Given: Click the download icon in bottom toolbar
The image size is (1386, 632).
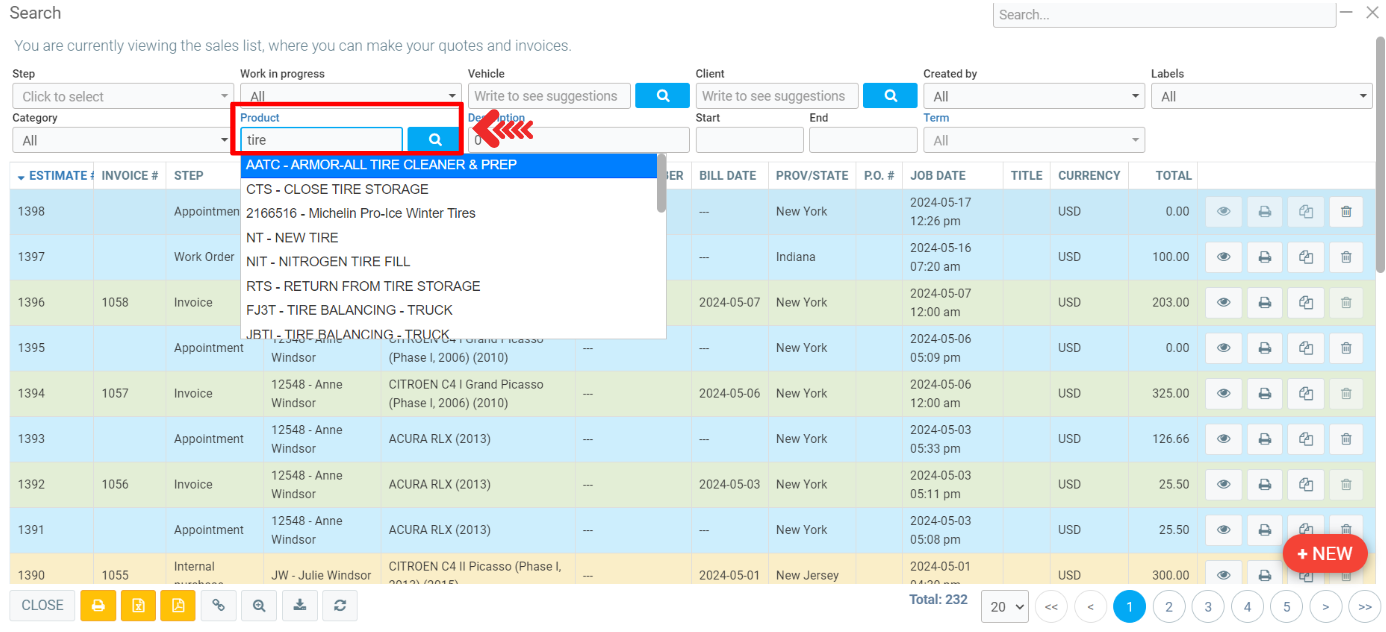Looking at the screenshot, I should pyautogui.click(x=299, y=605).
